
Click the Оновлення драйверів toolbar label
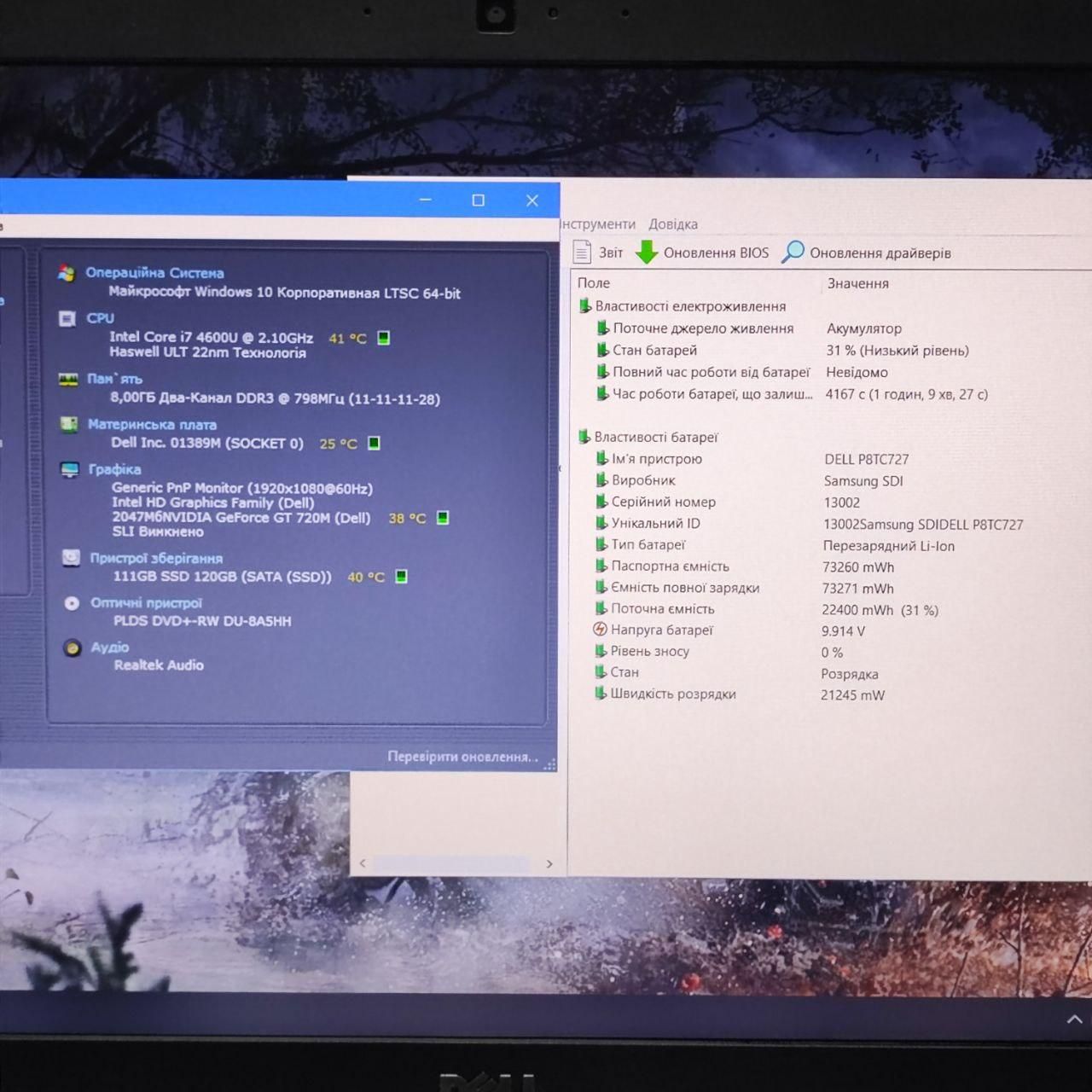point(880,253)
